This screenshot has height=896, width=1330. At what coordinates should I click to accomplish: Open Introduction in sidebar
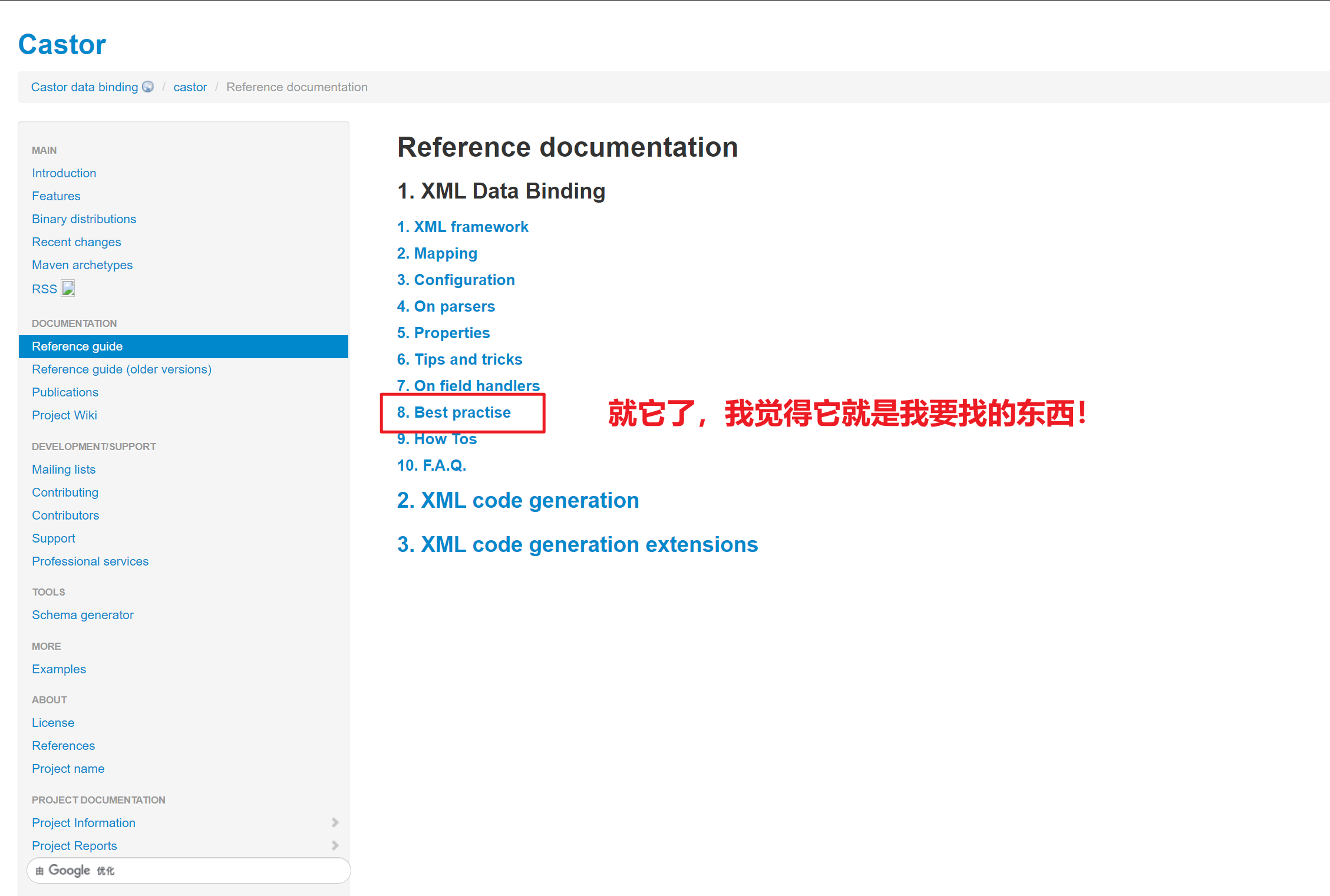point(64,173)
